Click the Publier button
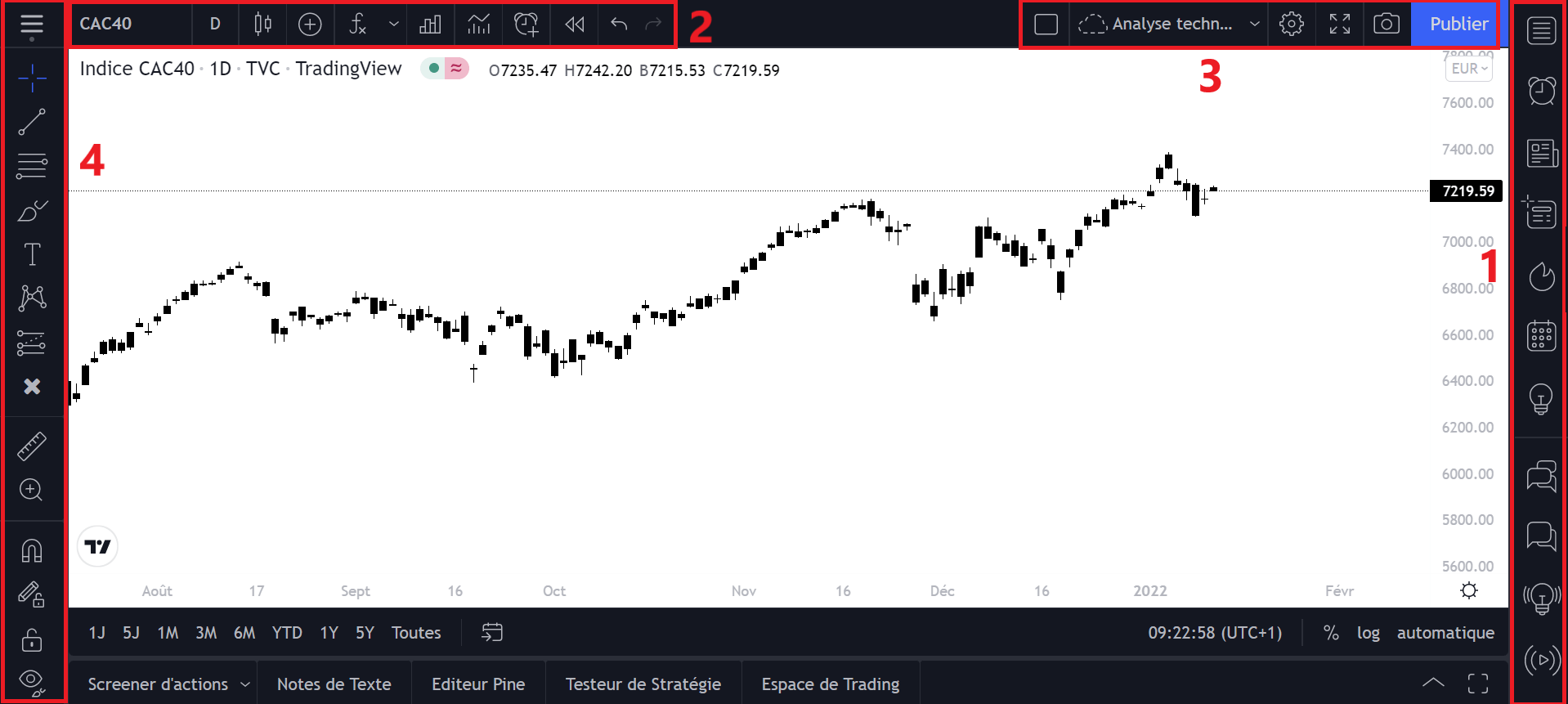The height and width of the screenshot is (704, 1568). pos(1458,25)
